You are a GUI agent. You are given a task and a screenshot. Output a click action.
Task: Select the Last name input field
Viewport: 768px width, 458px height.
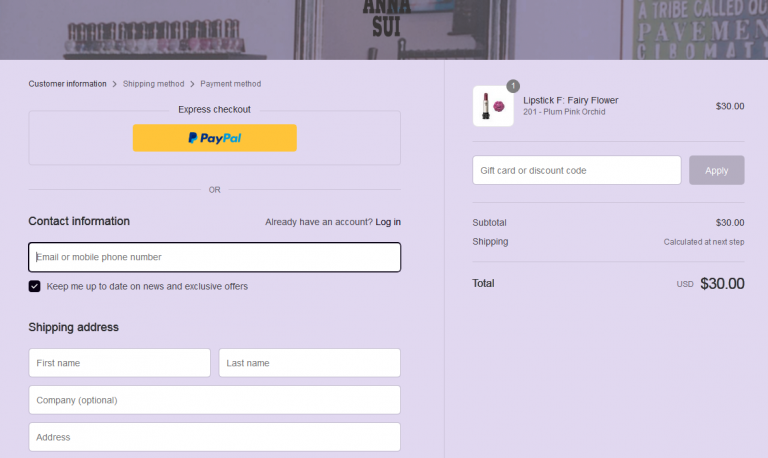(309, 363)
